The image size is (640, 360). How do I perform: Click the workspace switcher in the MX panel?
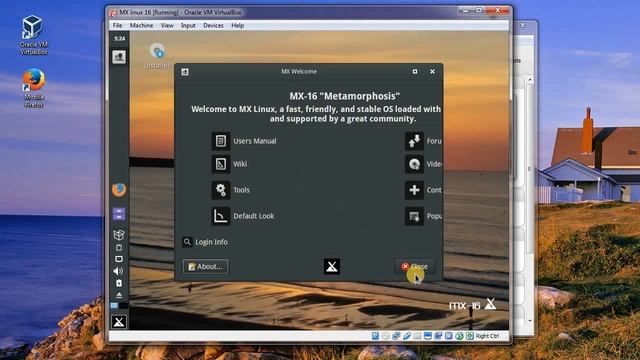(x=119, y=305)
